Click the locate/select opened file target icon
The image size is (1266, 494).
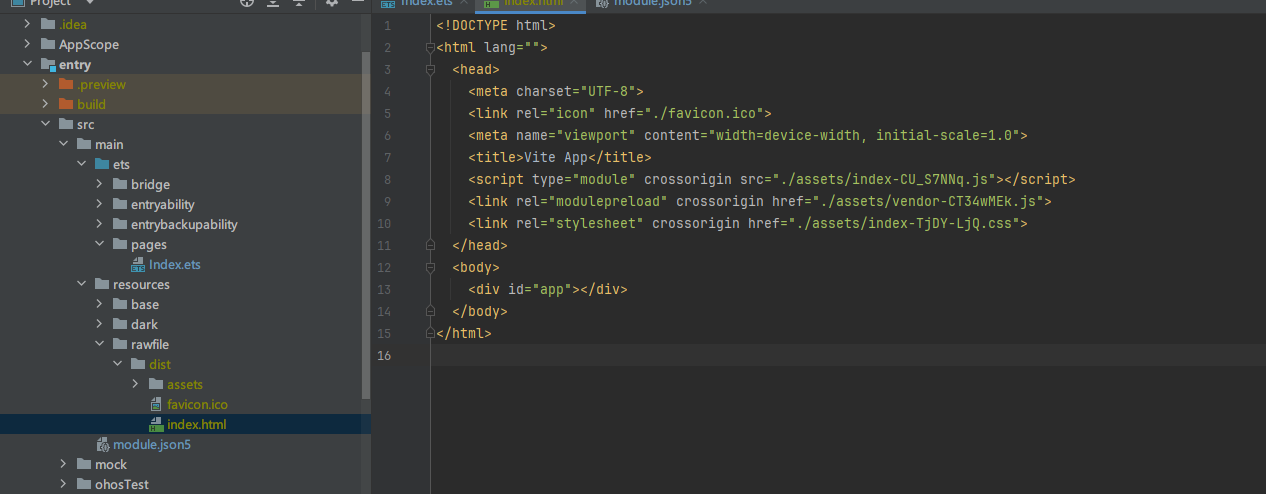click(248, 3)
